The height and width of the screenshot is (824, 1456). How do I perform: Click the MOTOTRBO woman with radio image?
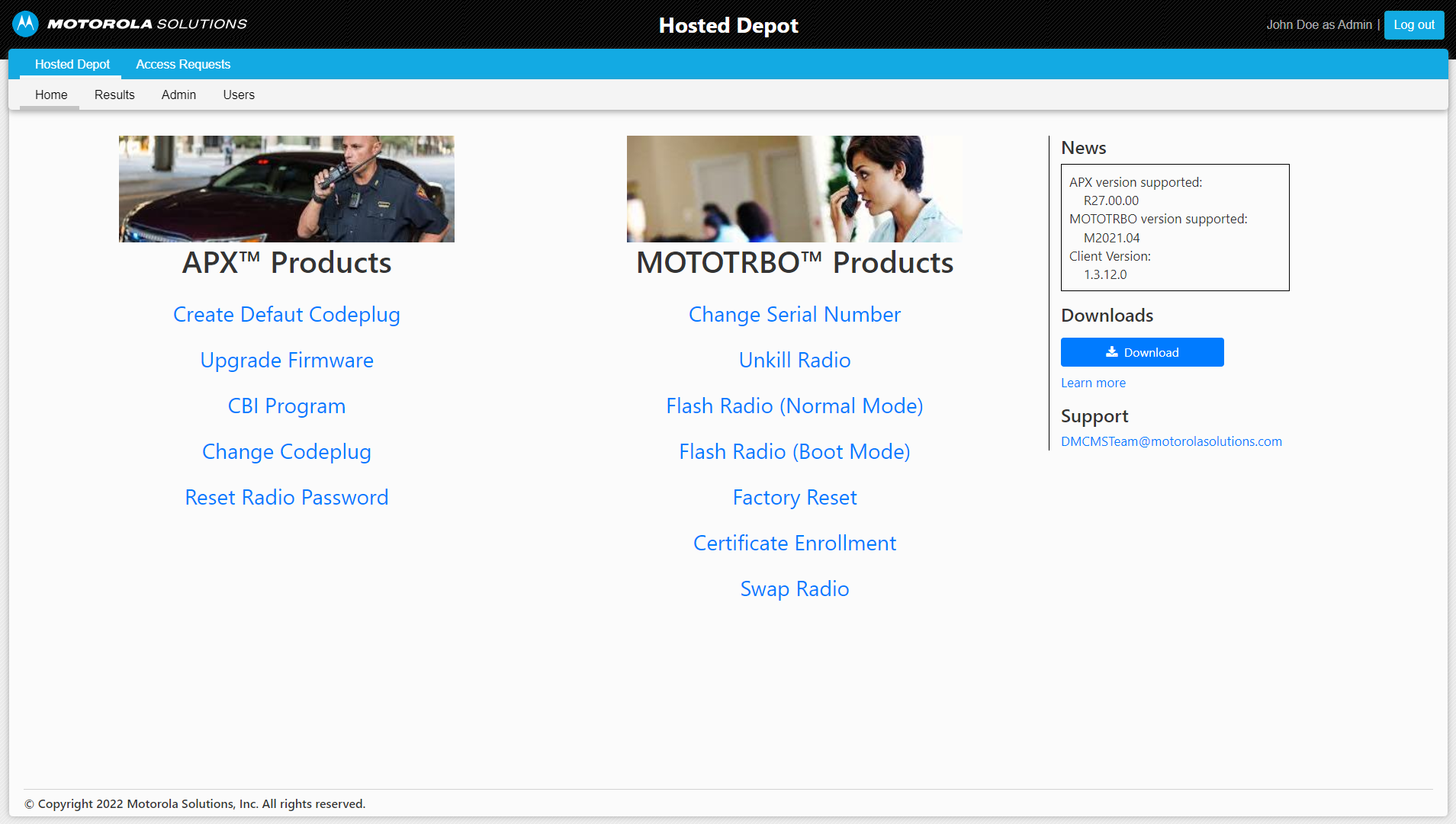[x=795, y=189]
